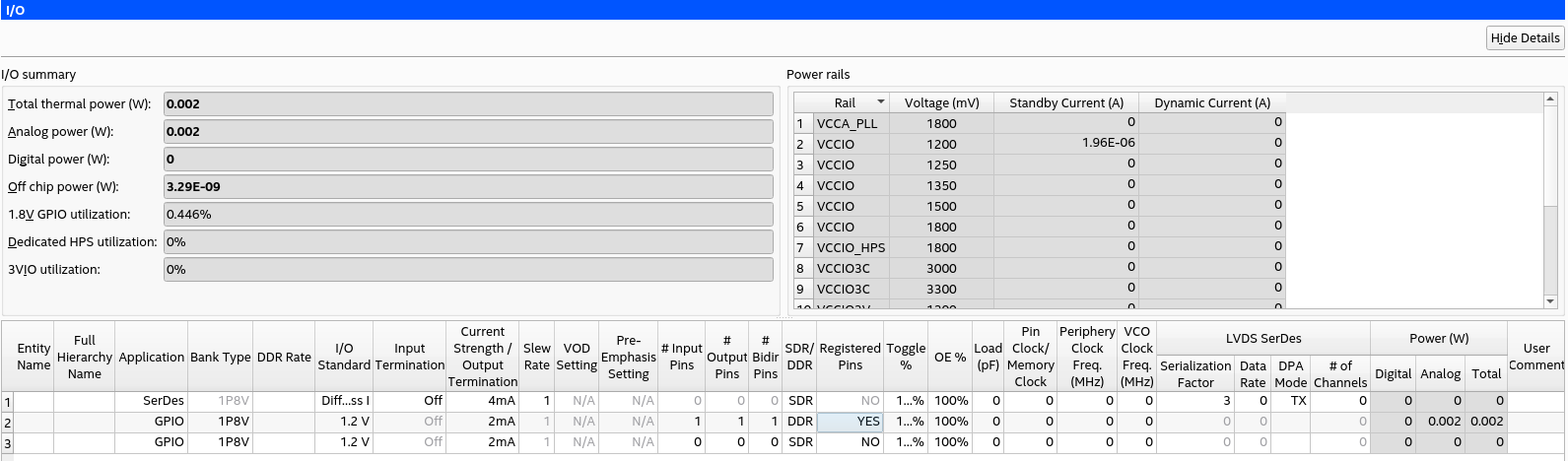Click the Application column header

[x=152, y=357]
